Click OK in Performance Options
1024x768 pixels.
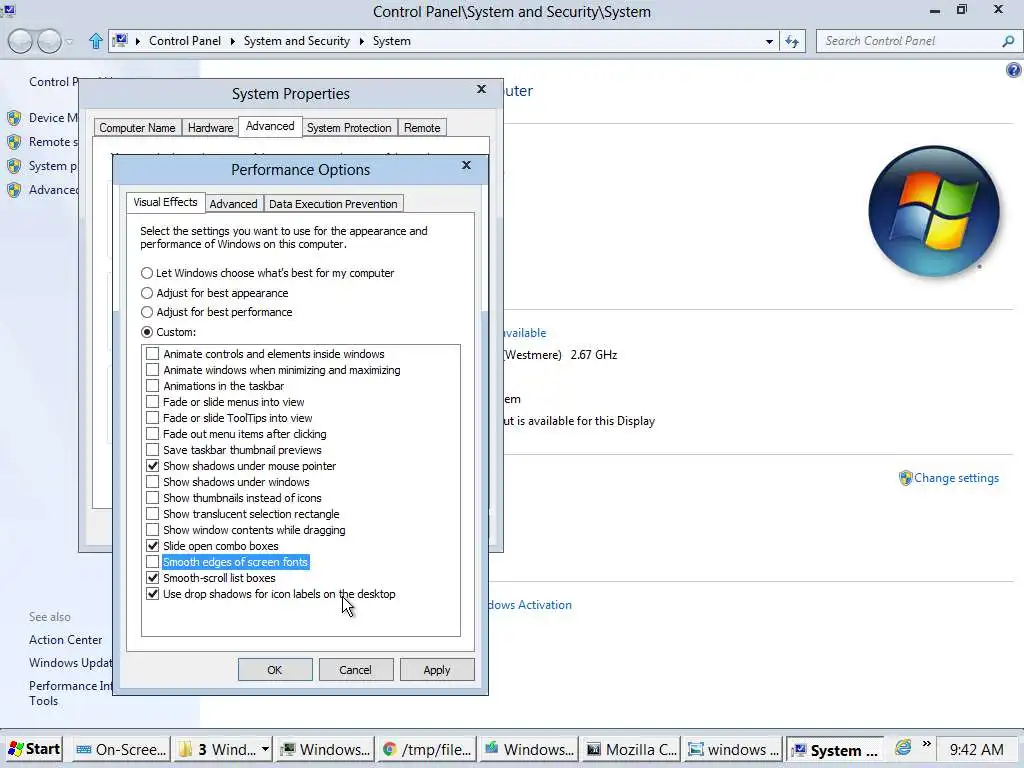point(275,670)
